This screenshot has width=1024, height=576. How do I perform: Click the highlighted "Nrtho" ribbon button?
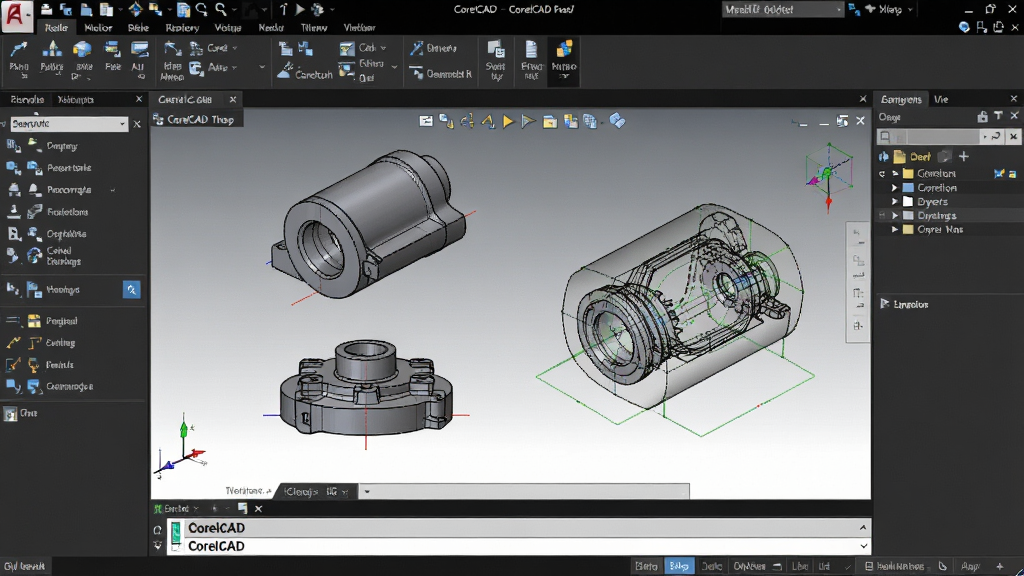[x=564, y=60]
